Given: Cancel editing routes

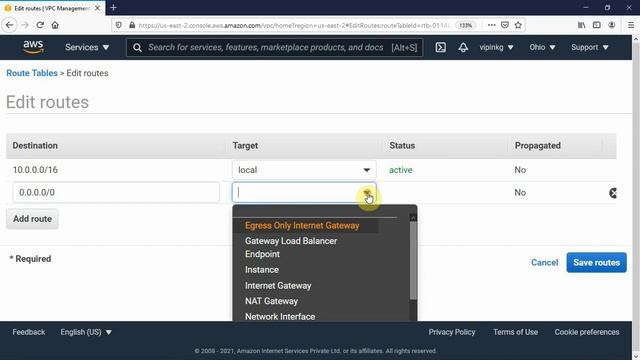Looking at the screenshot, I should tap(544, 262).
